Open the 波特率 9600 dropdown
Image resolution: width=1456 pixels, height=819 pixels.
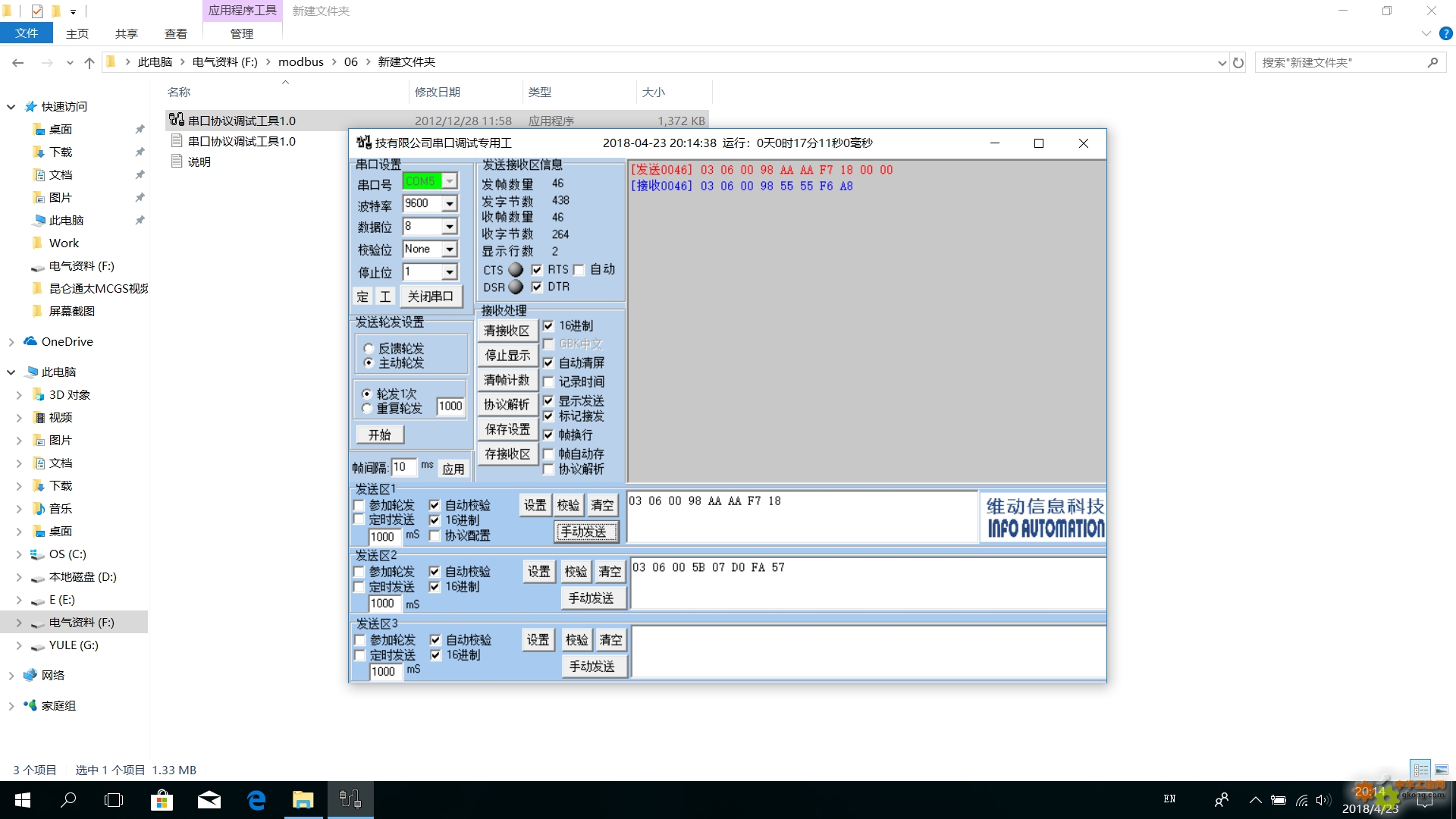click(x=449, y=204)
